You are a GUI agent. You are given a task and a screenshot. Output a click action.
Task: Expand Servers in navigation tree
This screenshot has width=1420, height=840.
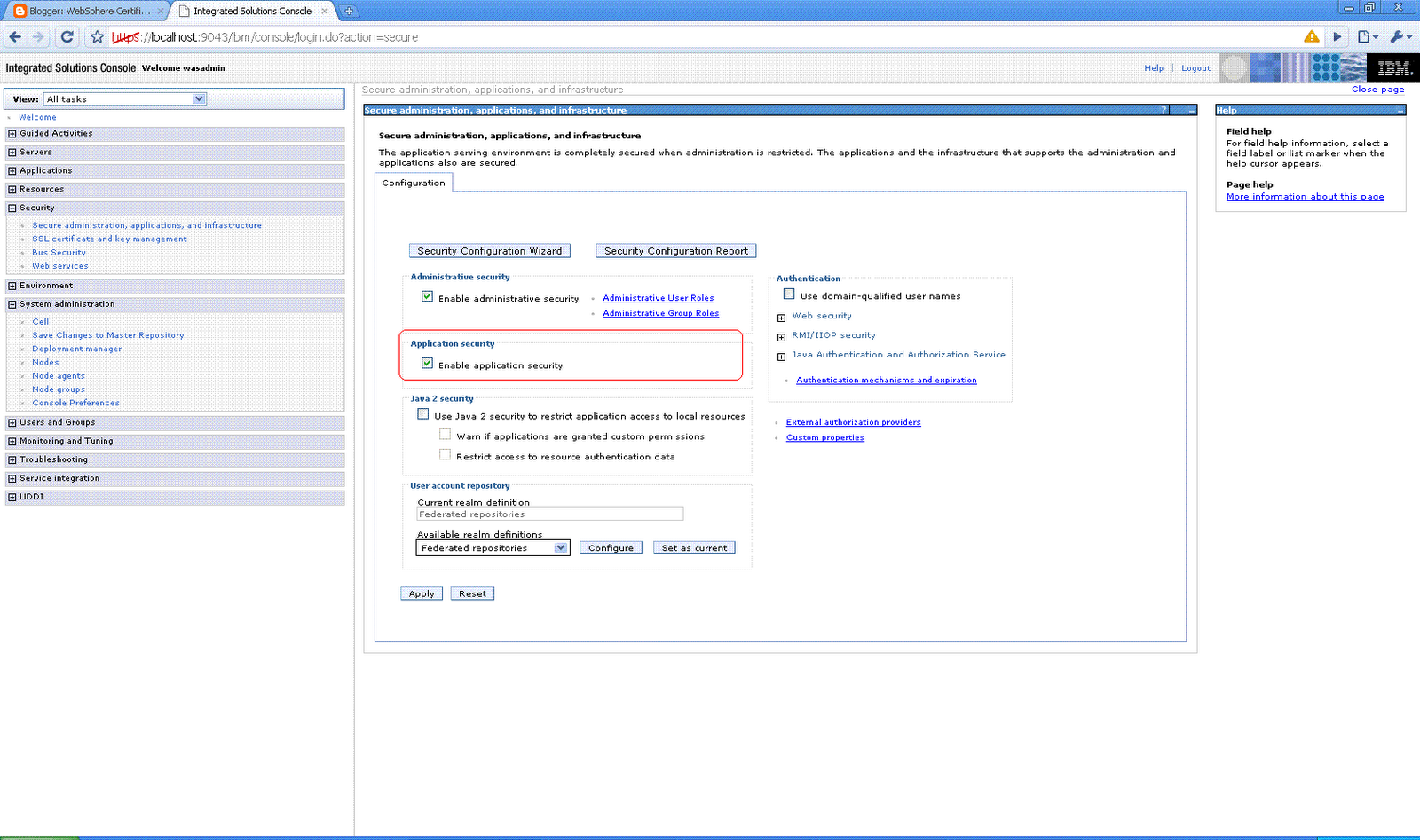(12, 153)
